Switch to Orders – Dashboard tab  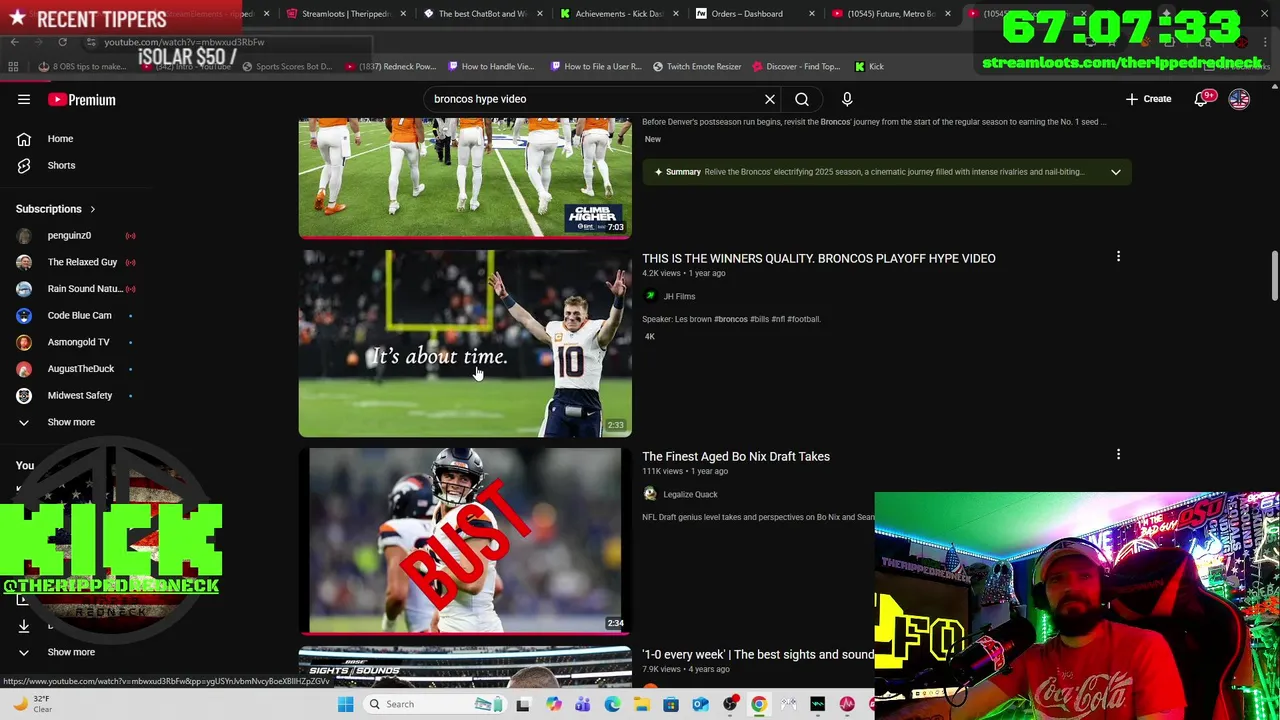click(x=755, y=14)
